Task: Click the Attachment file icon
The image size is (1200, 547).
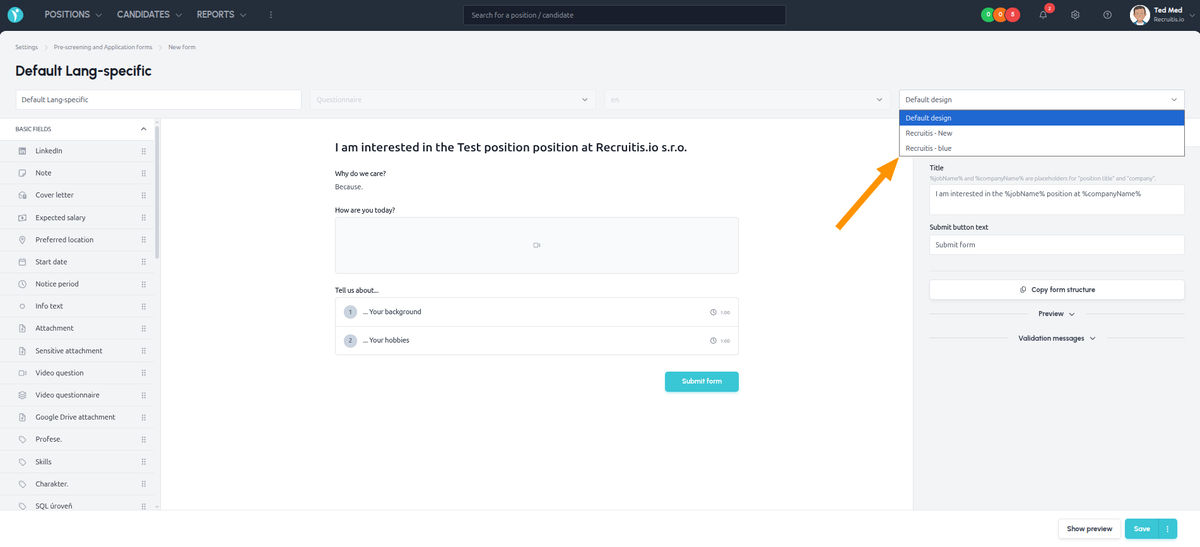Action: click(x=23, y=328)
